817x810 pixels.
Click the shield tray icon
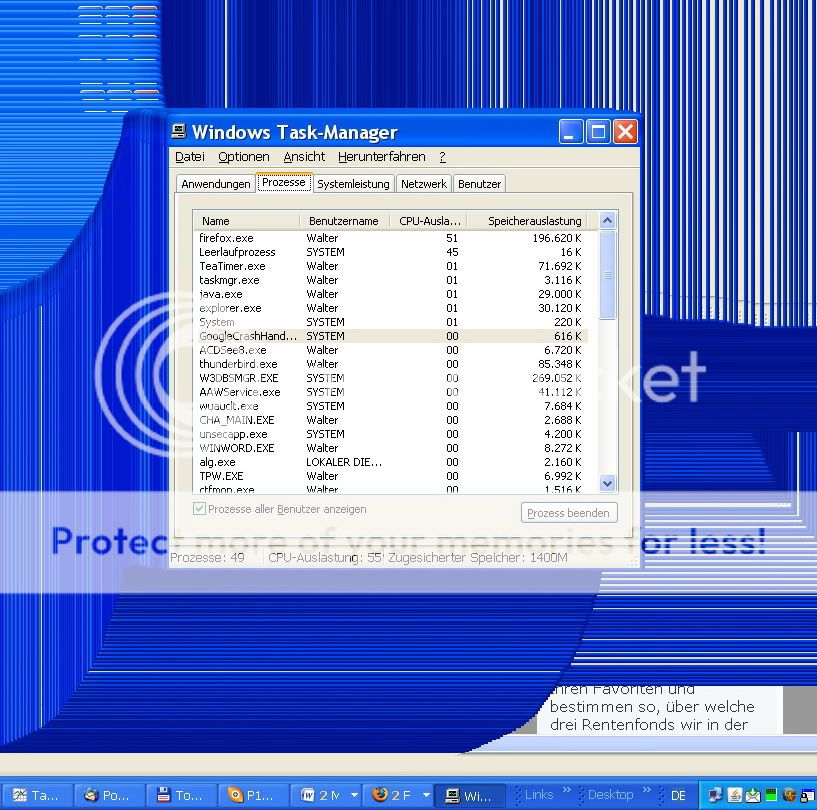[789, 795]
